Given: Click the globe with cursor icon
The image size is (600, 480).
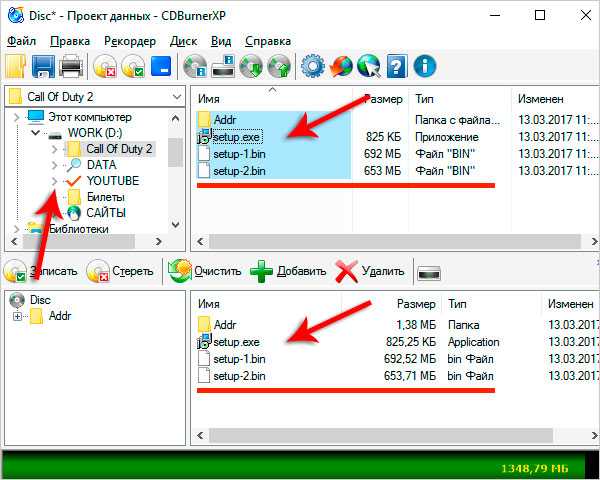Looking at the screenshot, I should click(x=369, y=66).
